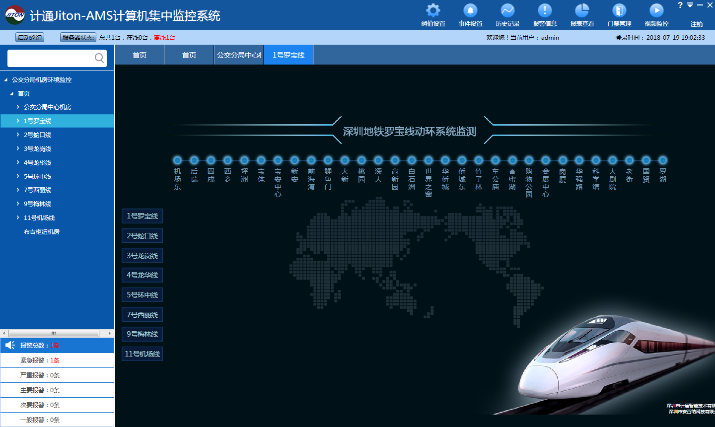Switch to the 公安分局中心 tab
715x427 pixels.
coord(237,54)
